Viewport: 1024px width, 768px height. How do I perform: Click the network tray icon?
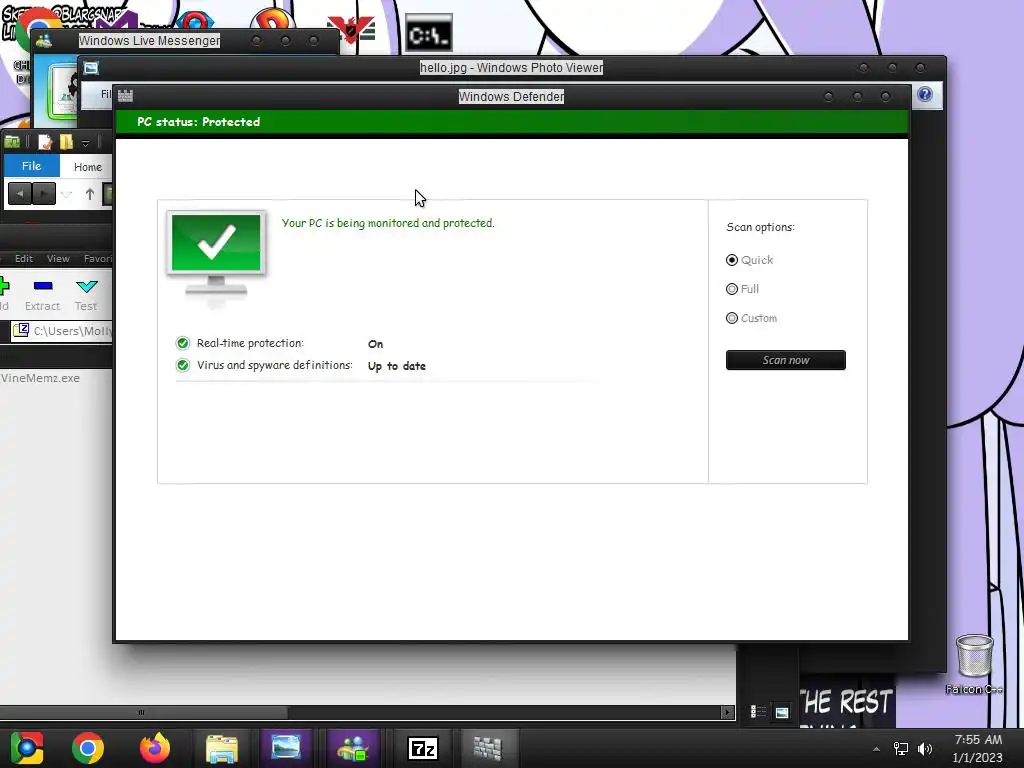coord(901,749)
